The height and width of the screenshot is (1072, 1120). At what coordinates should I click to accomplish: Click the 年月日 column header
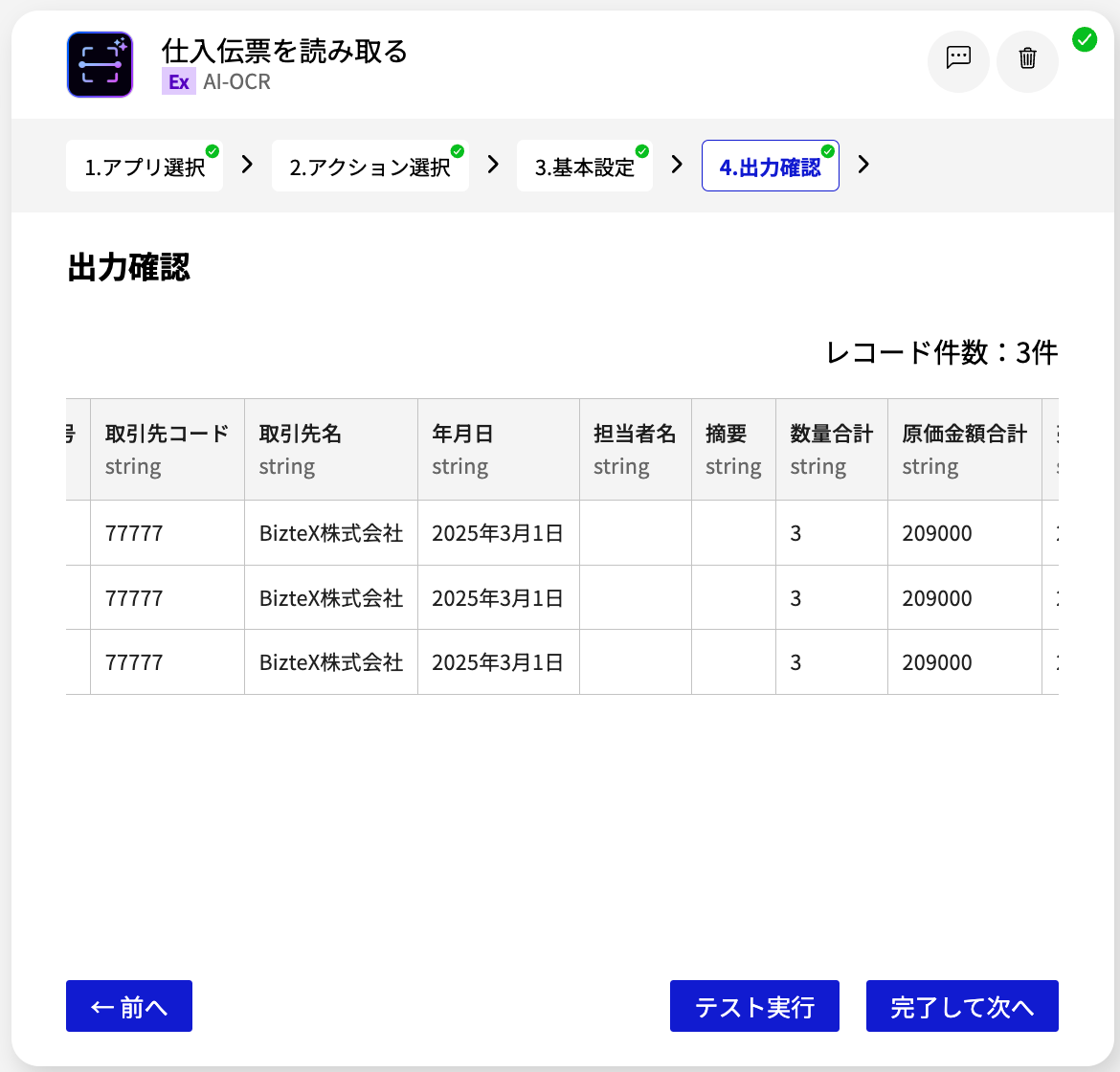click(499, 449)
